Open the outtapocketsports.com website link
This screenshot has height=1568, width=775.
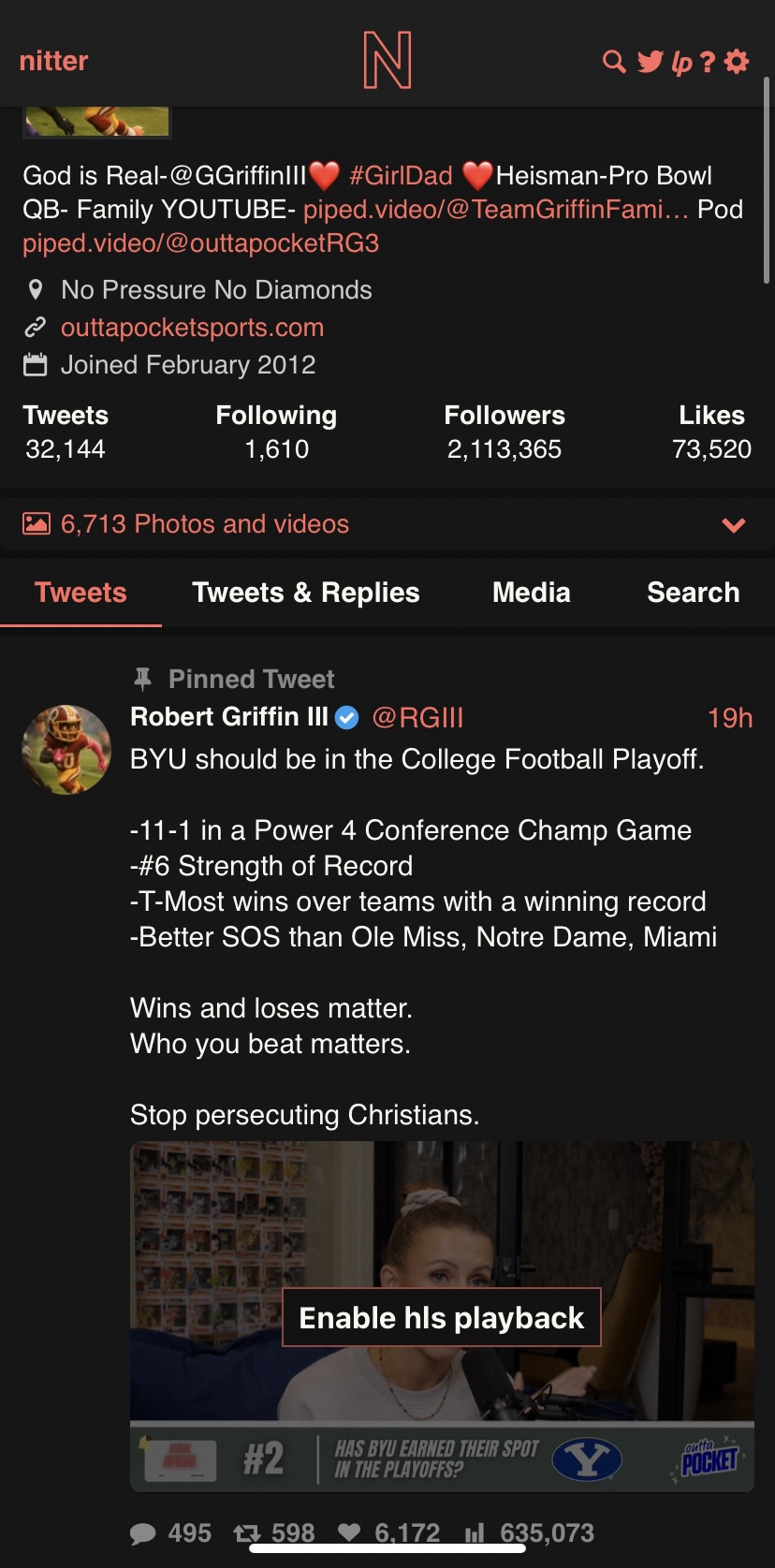[x=192, y=328]
